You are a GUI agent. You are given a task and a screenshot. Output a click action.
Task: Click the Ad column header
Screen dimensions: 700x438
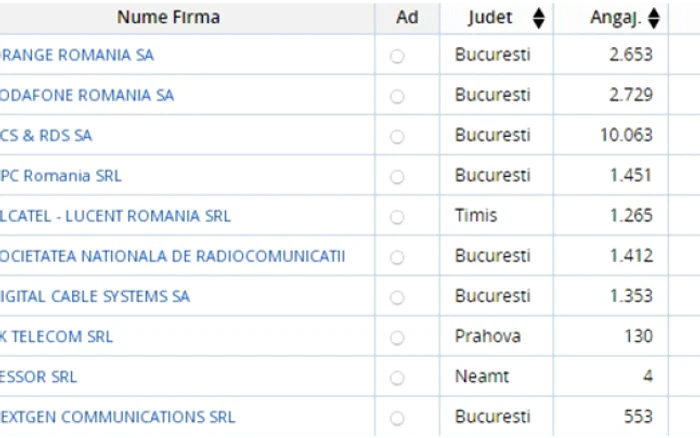point(407,17)
